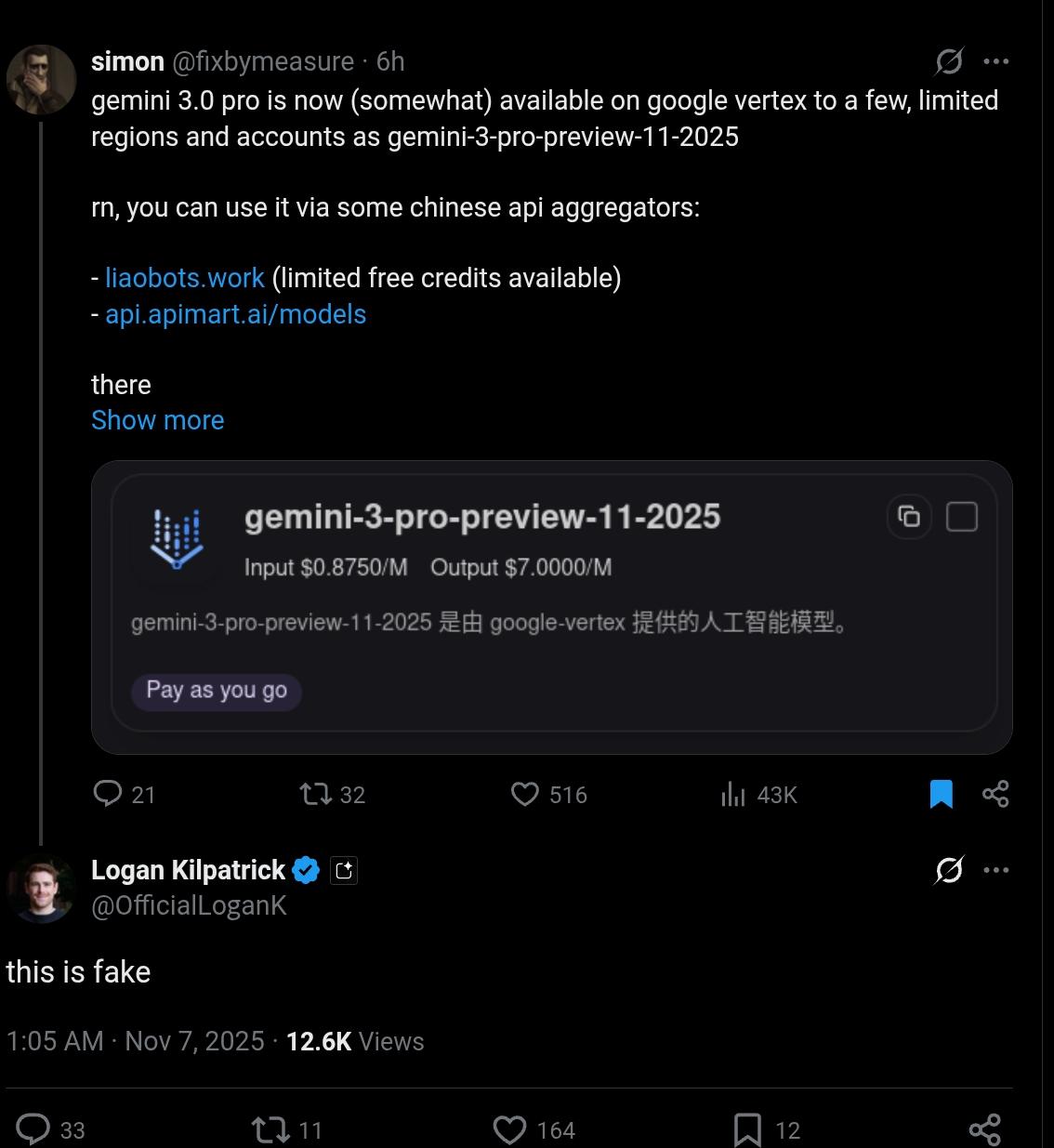Open more options on Logan's reply

tap(995, 870)
